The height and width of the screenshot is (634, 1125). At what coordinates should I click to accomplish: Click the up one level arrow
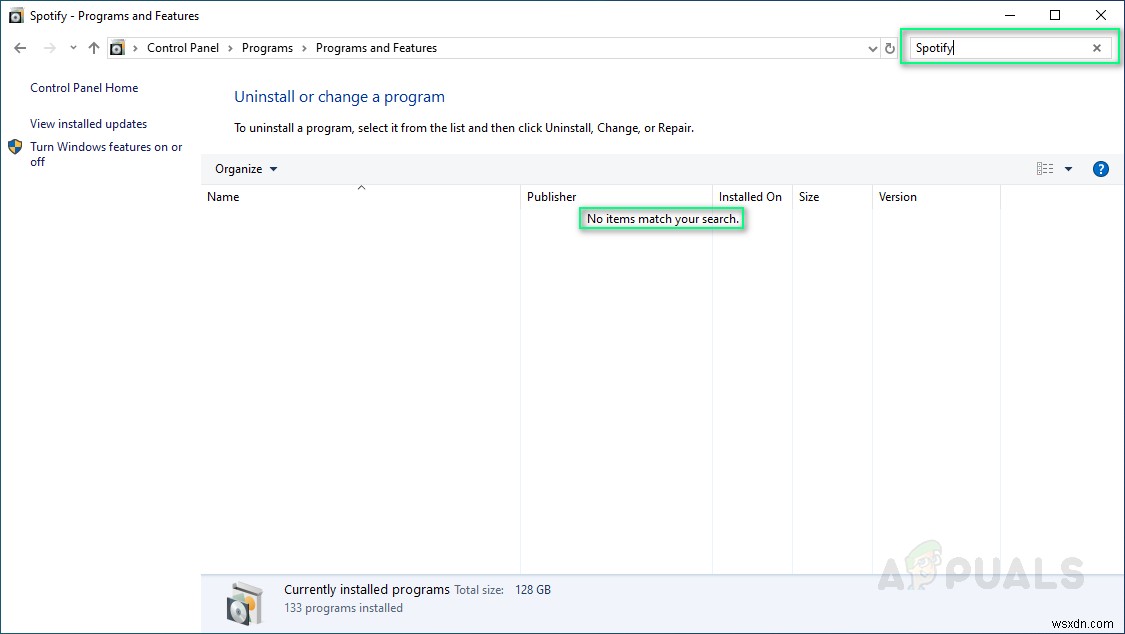(93, 47)
